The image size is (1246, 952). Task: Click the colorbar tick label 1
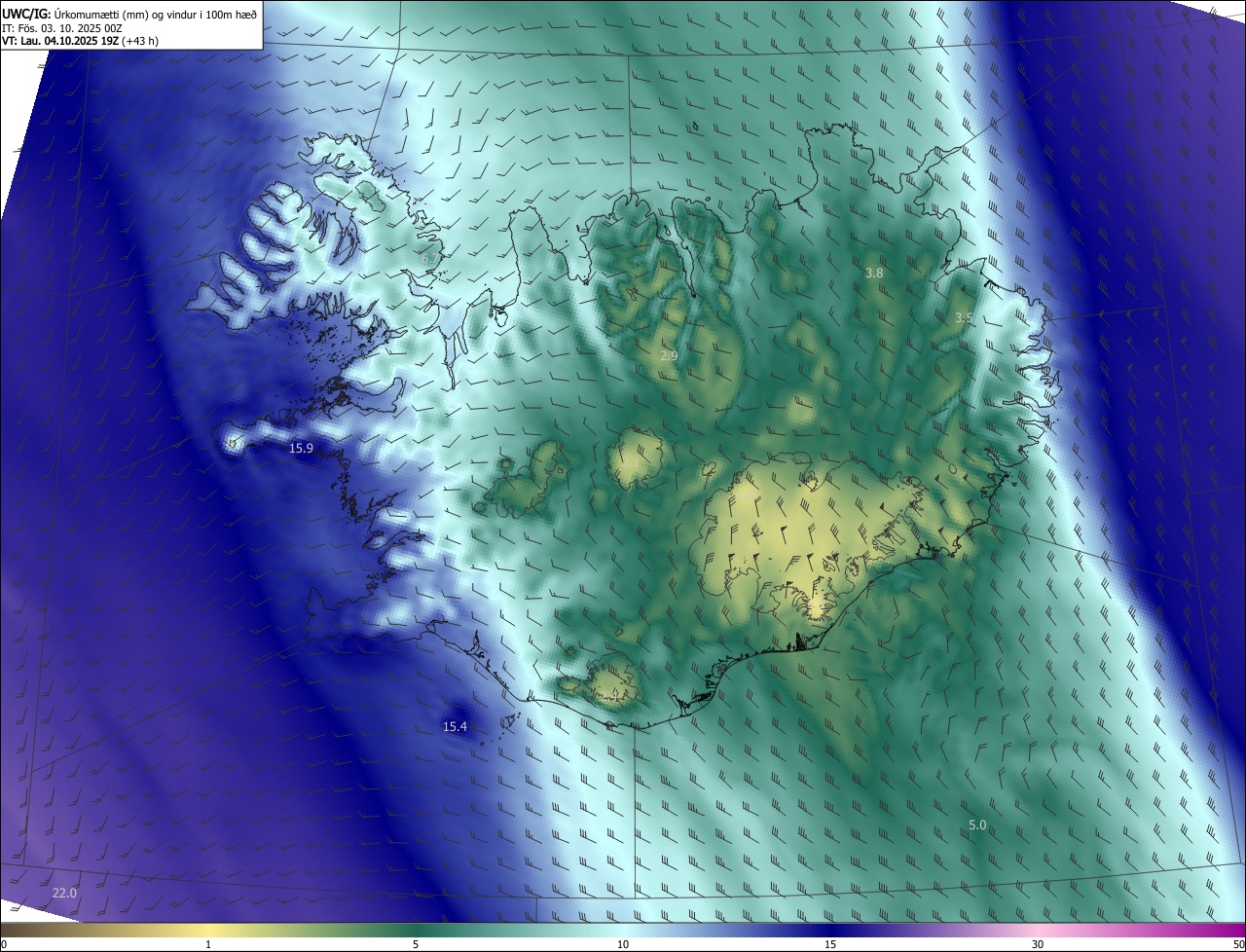(208, 945)
